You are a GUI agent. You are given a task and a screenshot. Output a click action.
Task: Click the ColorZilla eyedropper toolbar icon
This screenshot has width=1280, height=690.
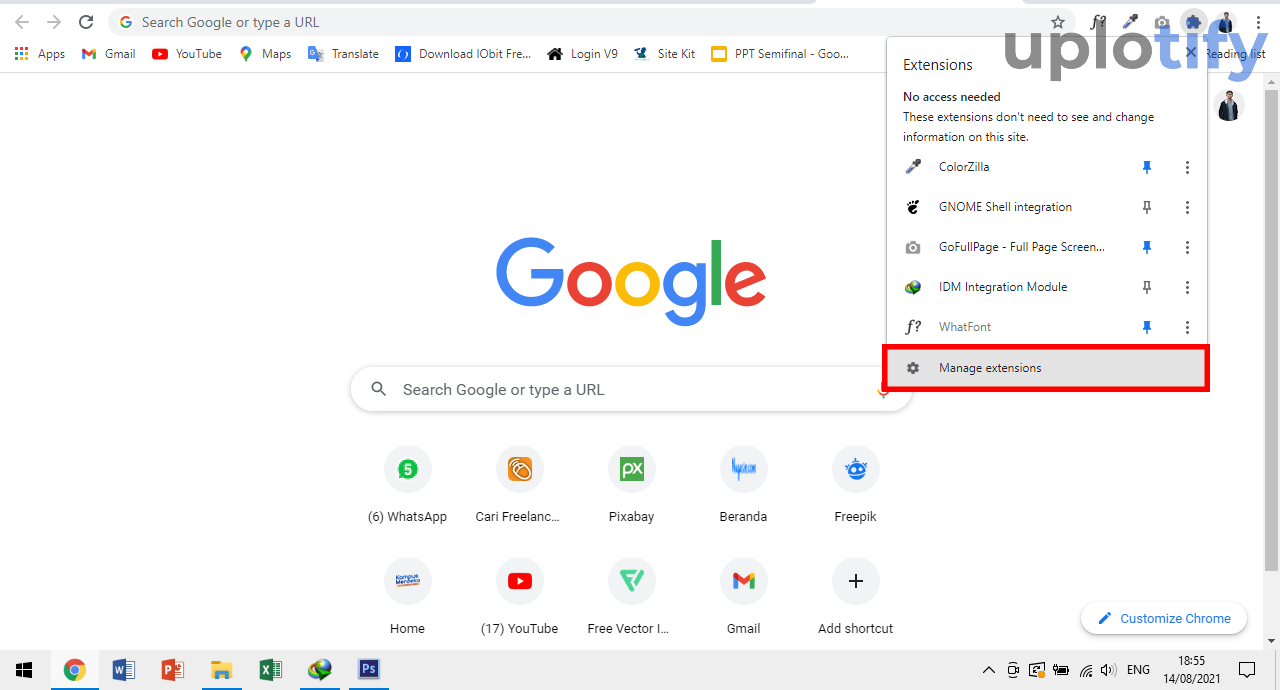coord(1130,22)
